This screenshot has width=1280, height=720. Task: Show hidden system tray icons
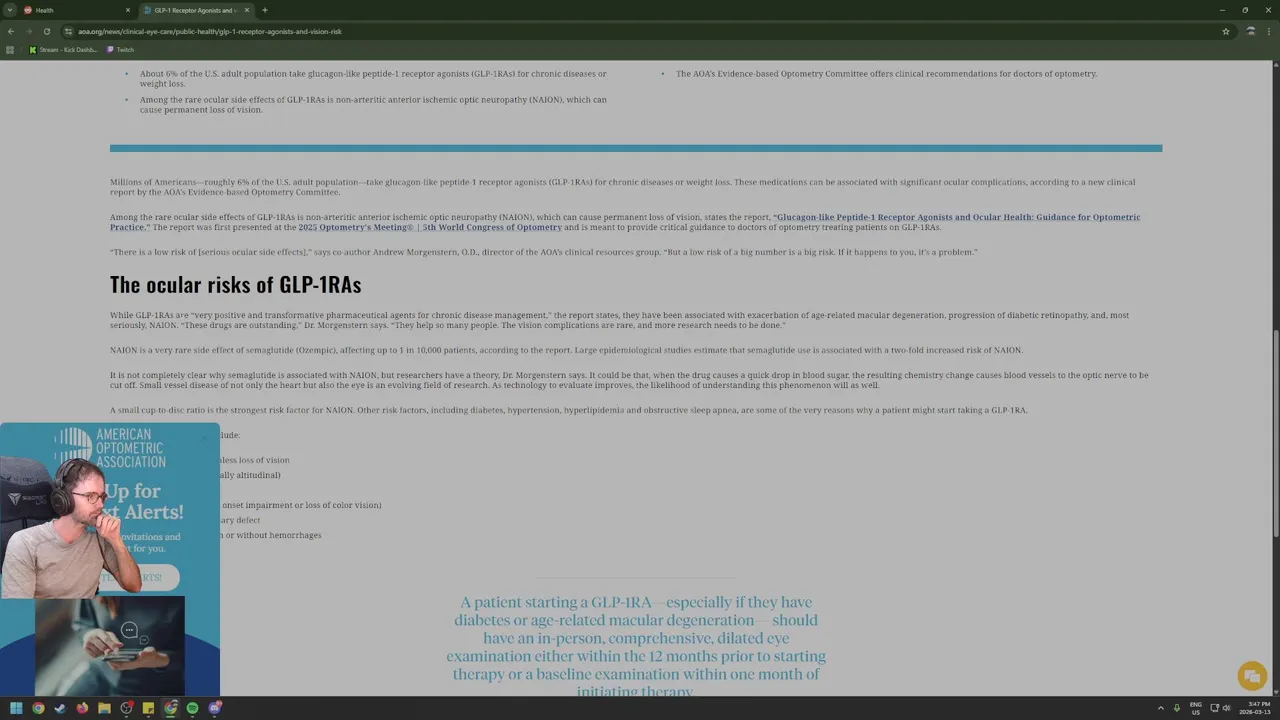tap(1160, 708)
